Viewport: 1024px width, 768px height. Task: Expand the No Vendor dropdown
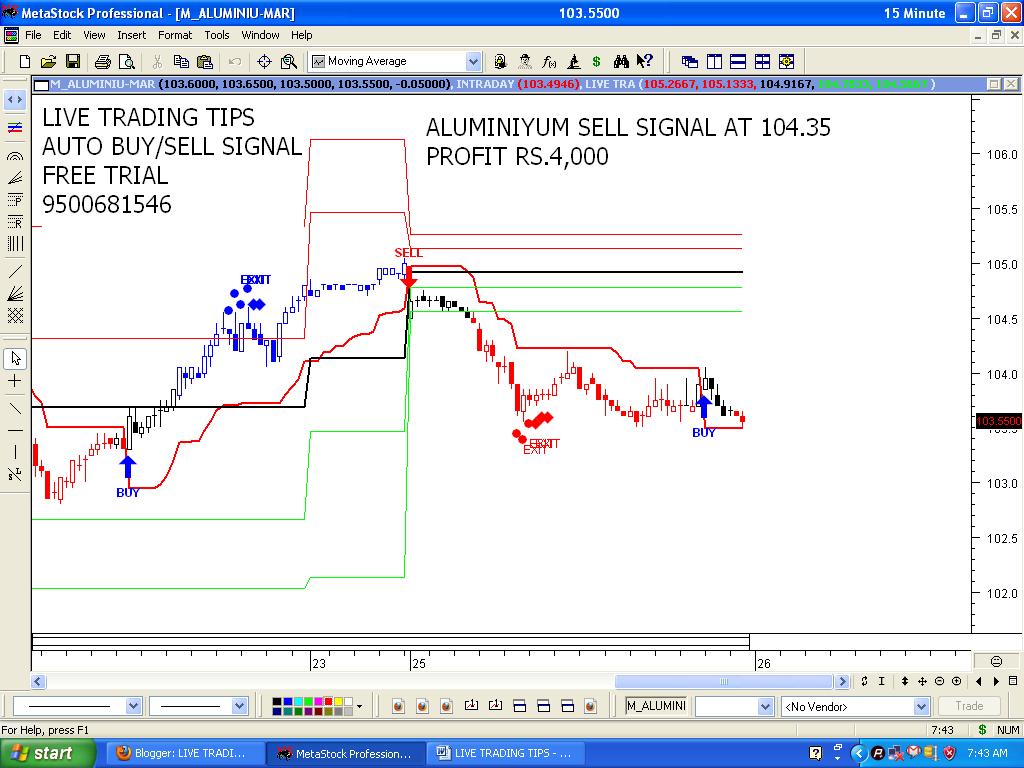(x=921, y=706)
